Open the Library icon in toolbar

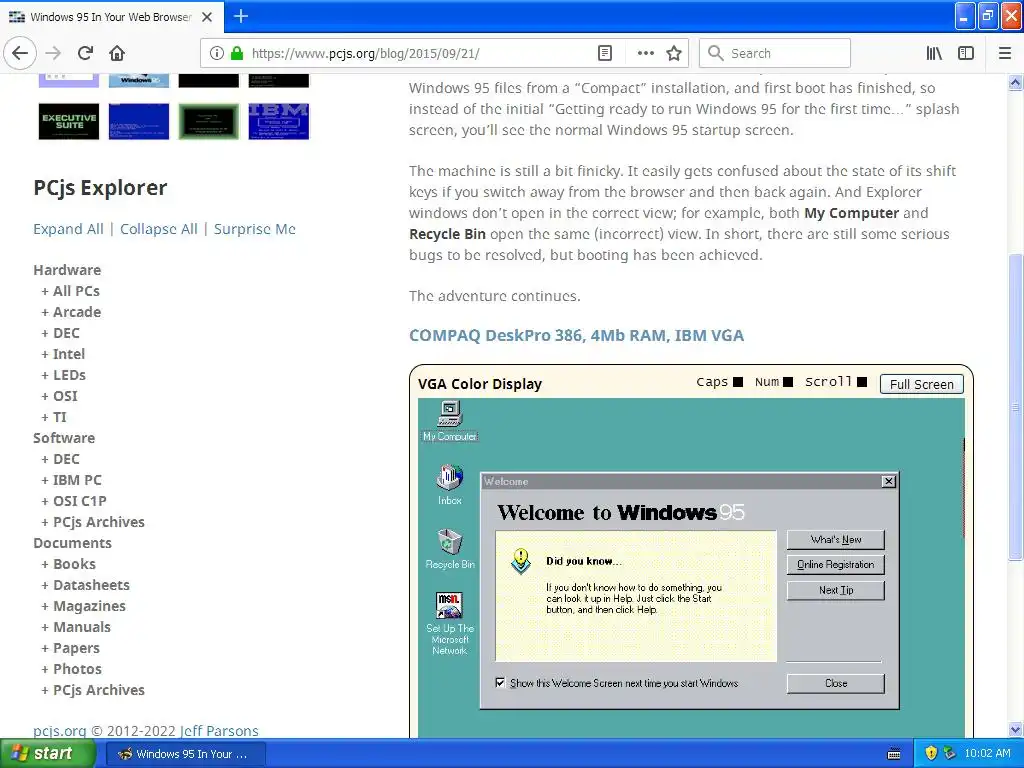pyautogui.click(x=934, y=53)
